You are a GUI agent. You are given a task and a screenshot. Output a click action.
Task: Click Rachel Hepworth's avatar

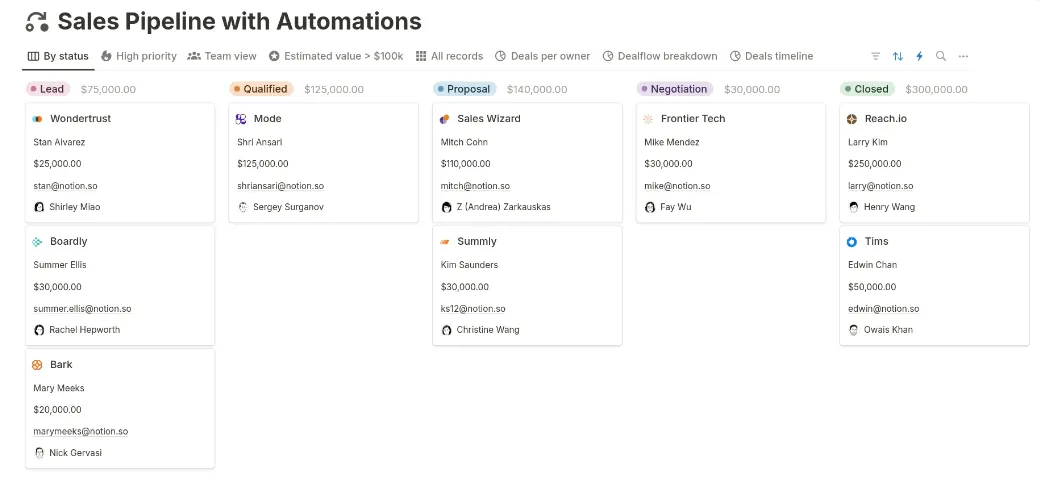pyautogui.click(x=39, y=330)
